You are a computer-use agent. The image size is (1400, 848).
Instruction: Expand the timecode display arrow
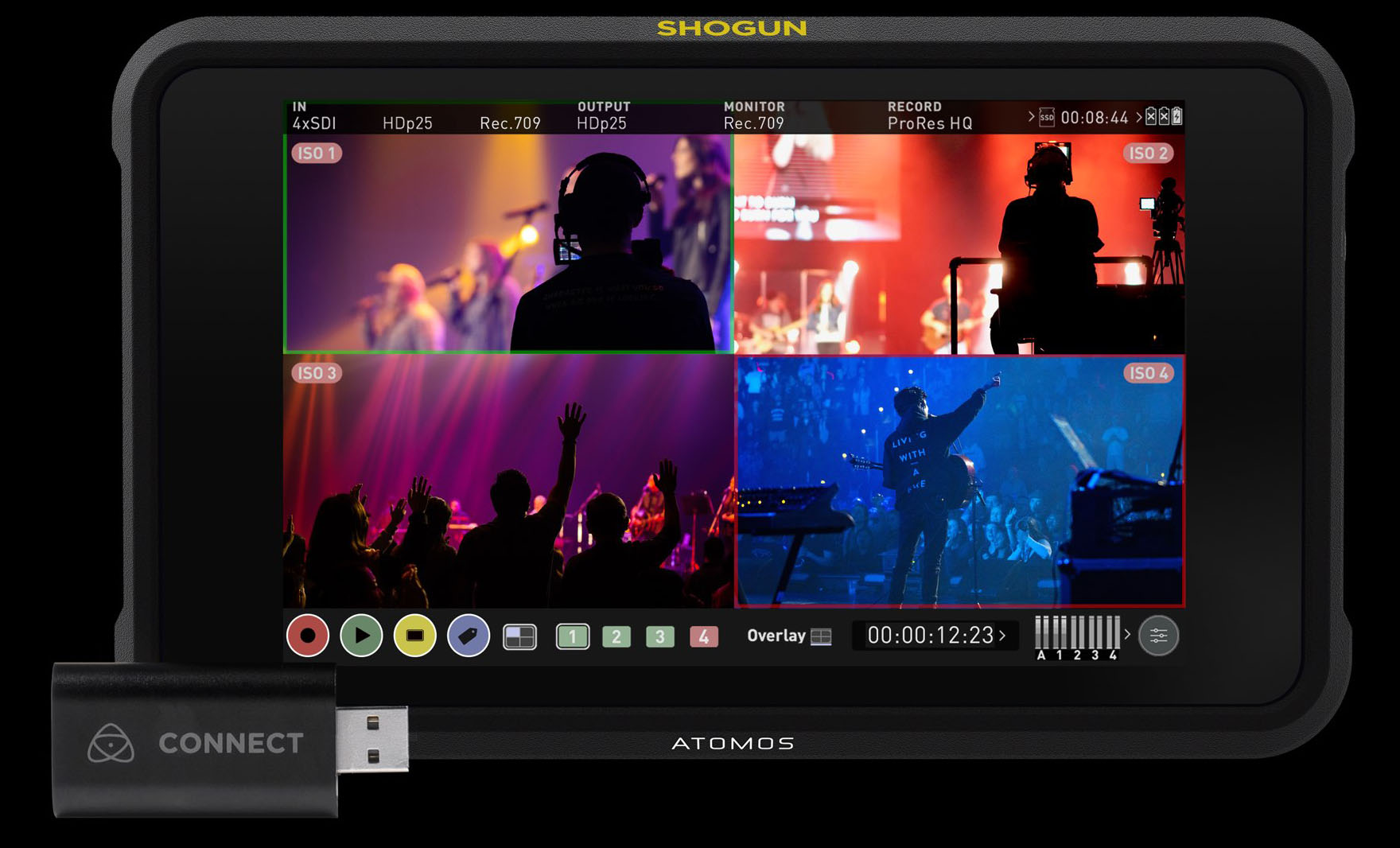tap(1002, 636)
